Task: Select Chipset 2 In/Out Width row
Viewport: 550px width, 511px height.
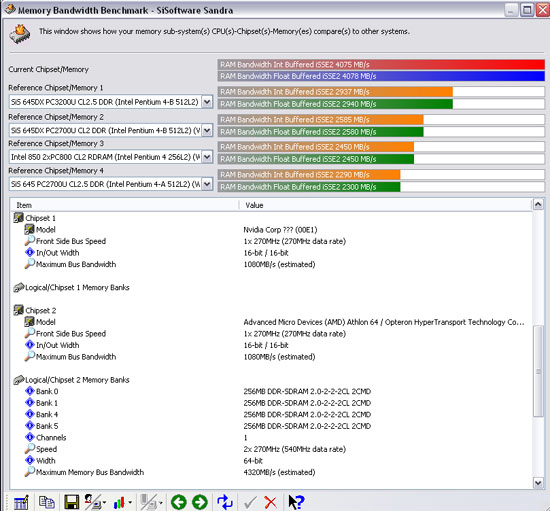Action: click(x=271, y=345)
